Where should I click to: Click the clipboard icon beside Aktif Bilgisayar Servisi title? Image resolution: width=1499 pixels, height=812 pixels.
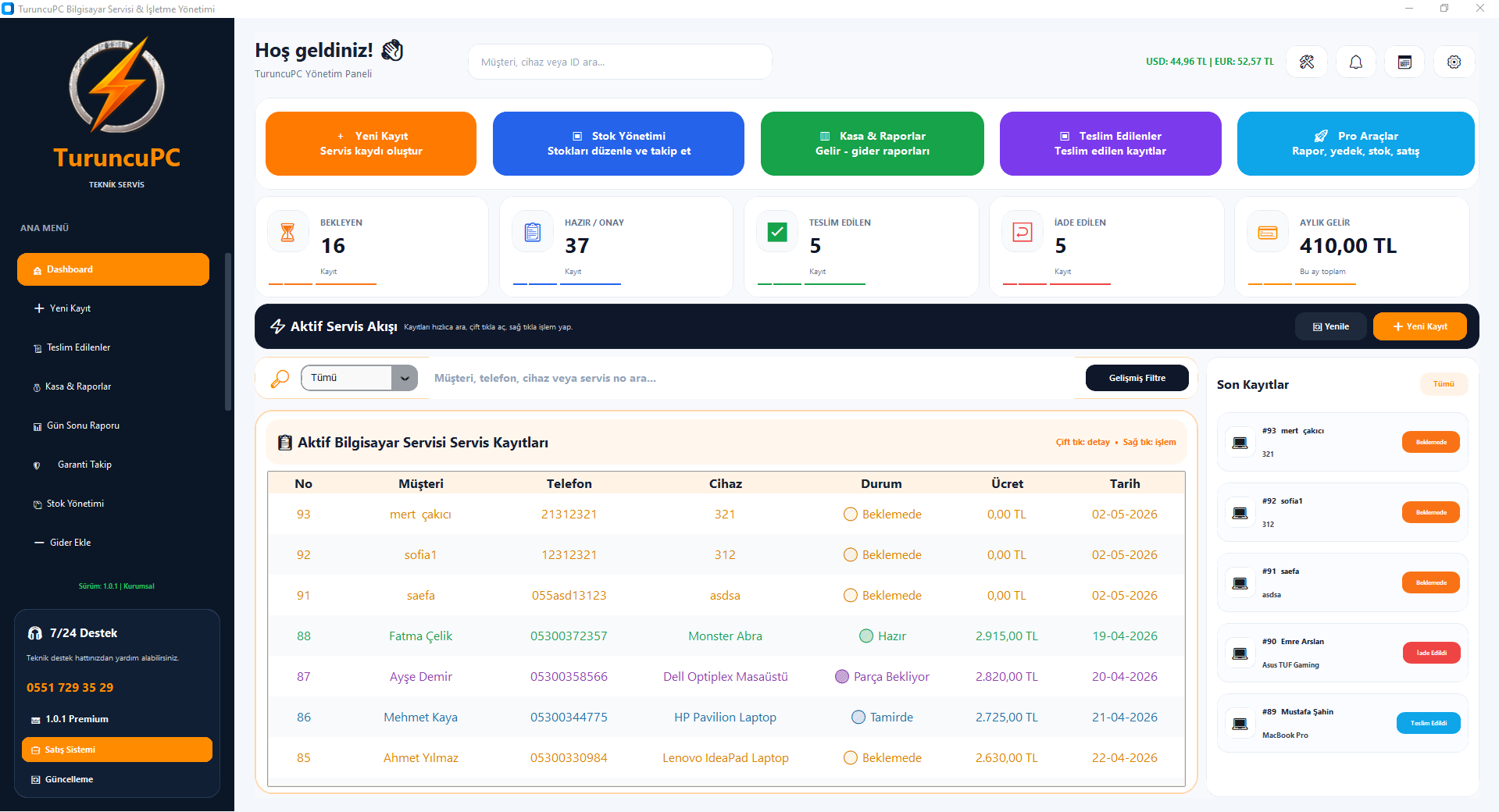click(x=285, y=443)
